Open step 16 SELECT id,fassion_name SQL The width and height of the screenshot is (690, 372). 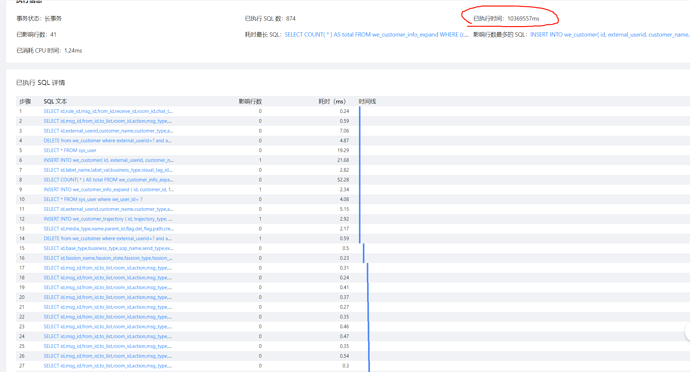pos(108,258)
